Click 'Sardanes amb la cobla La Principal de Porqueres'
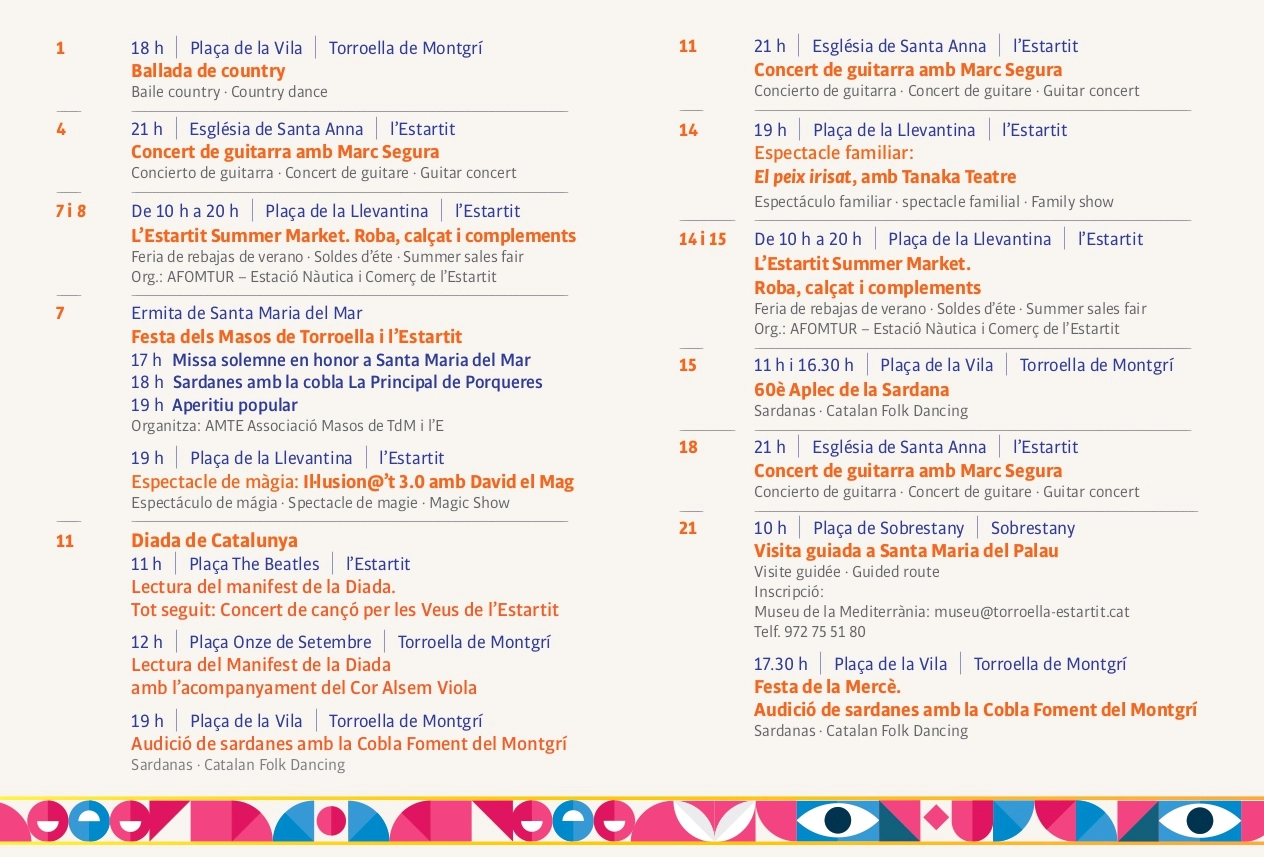 coord(357,382)
